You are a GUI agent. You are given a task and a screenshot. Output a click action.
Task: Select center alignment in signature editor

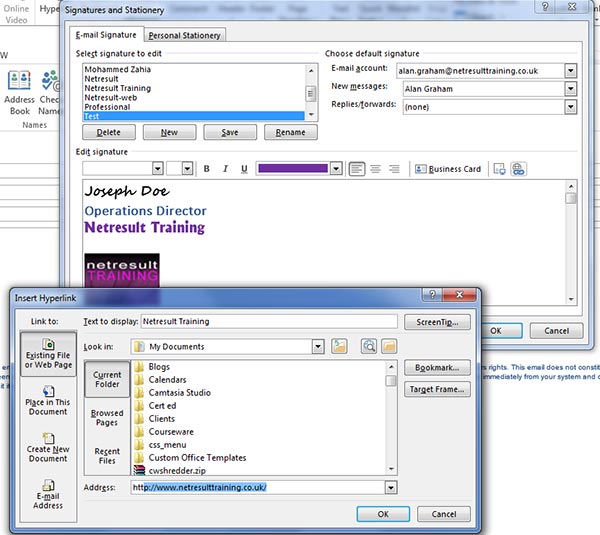tap(375, 169)
